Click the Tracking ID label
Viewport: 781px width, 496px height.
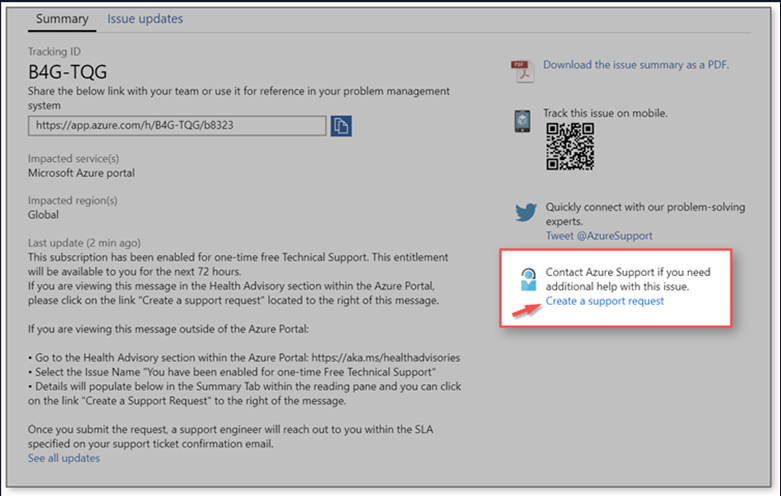coord(54,51)
